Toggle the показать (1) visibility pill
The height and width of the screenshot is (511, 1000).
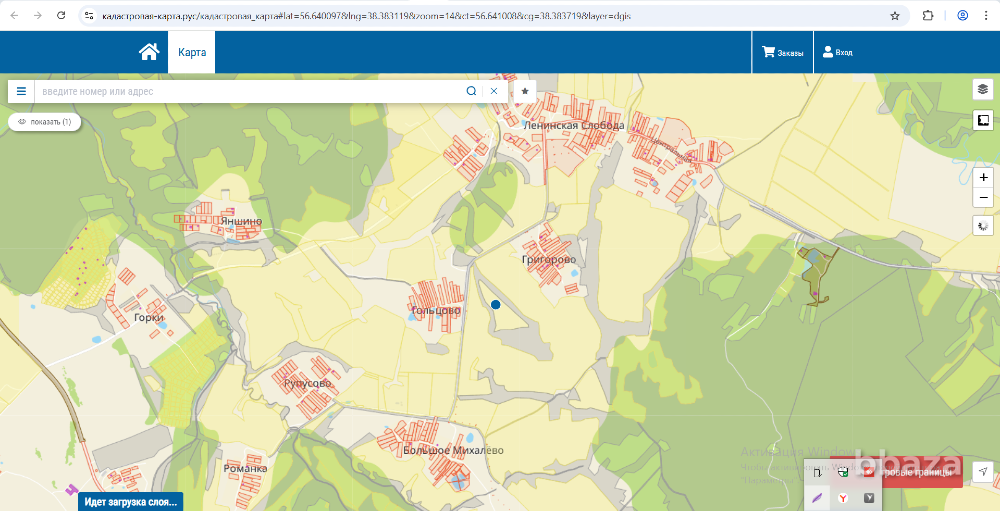tap(44, 122)
